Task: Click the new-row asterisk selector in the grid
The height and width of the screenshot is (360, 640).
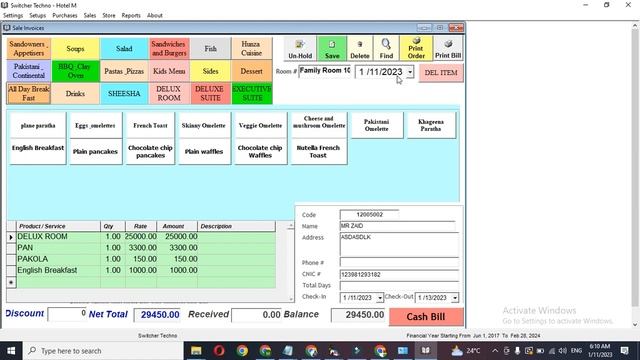Action: coord(11,282)
